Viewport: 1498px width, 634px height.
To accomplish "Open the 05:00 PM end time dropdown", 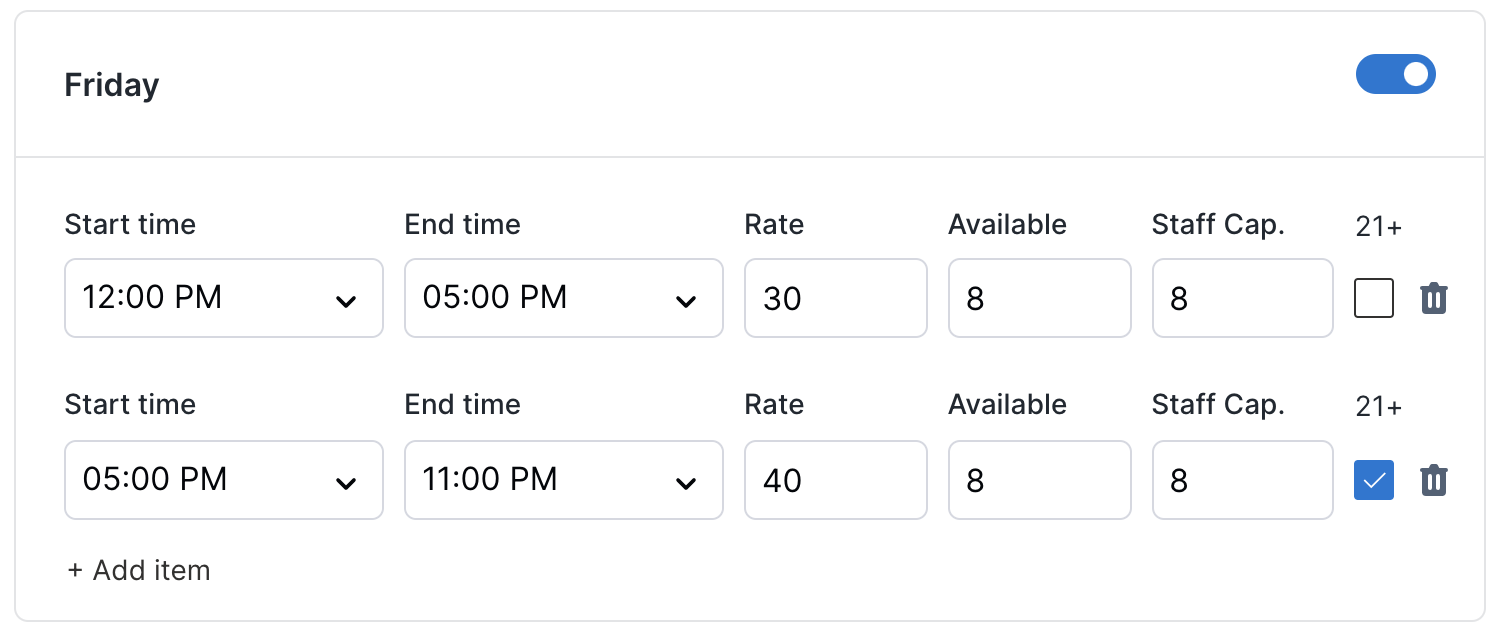I will pyautogui.click(x=563, y=299).
